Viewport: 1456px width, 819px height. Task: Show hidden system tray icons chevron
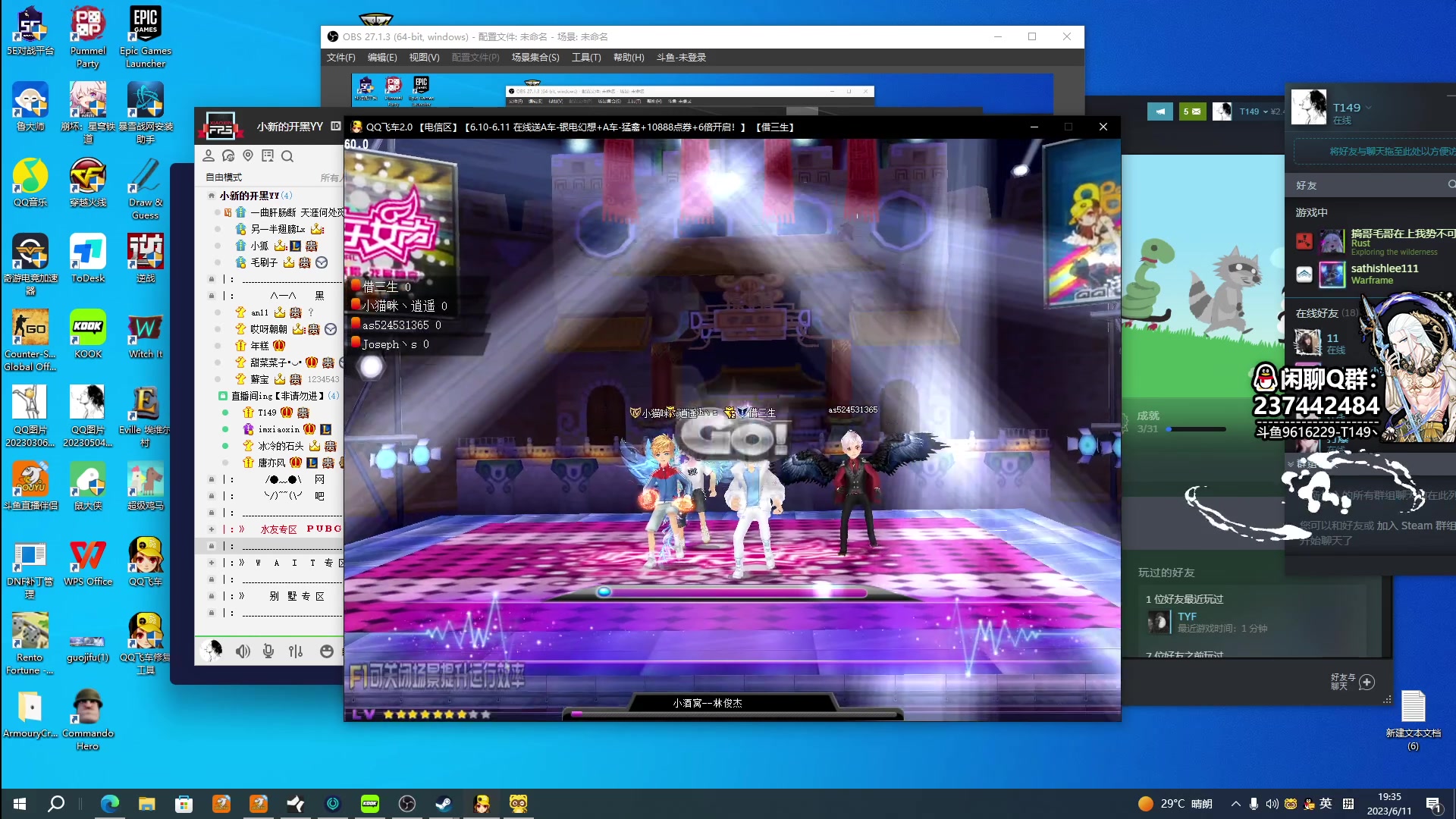point(1235,804)
